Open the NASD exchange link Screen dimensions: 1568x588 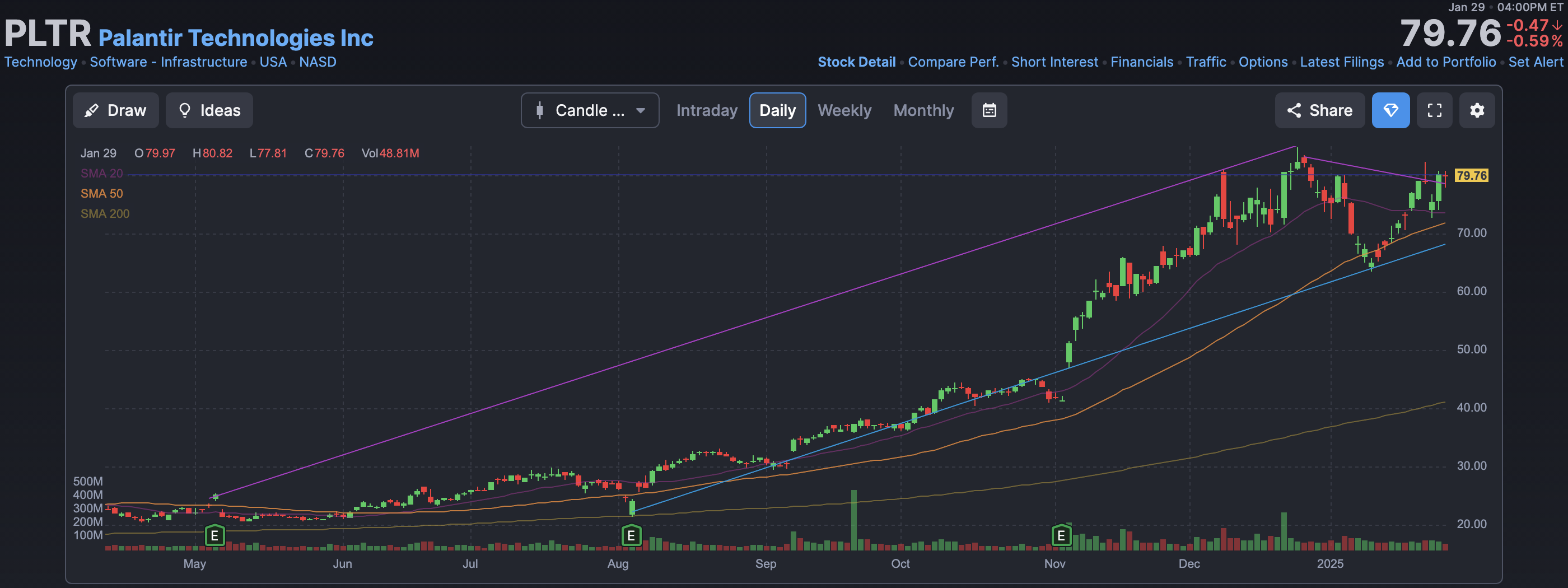tap(318, 62)
